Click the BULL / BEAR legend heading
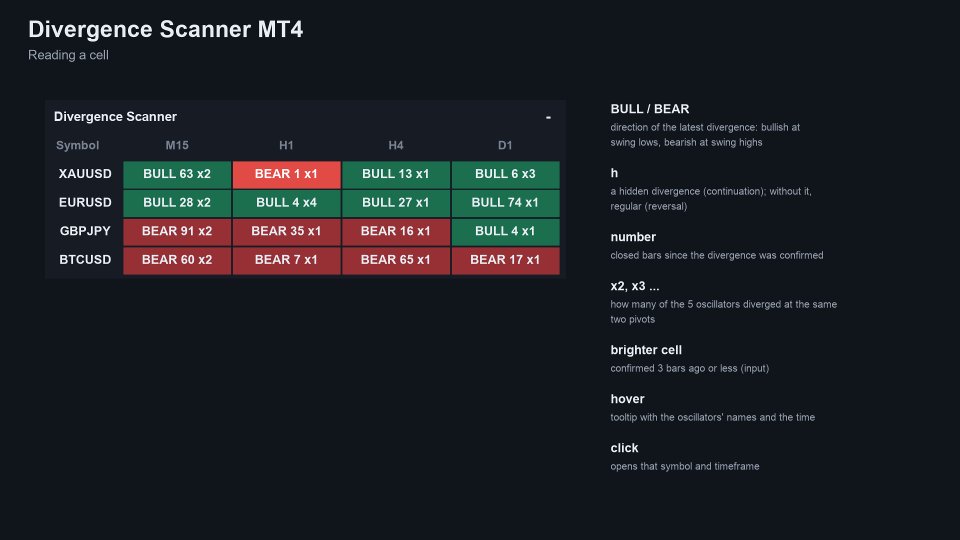Viewport: 960px width, 540px height. coord(650,109)
